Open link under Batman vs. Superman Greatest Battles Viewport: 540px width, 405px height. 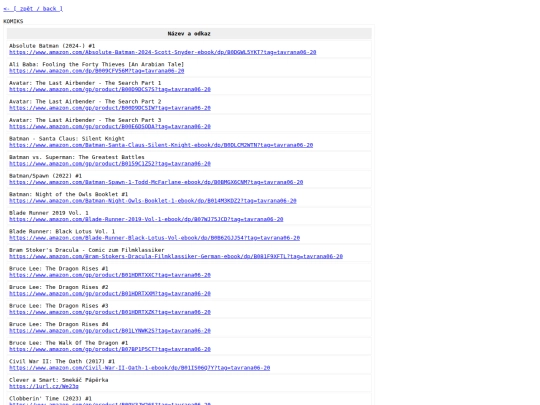coord(110,164)
